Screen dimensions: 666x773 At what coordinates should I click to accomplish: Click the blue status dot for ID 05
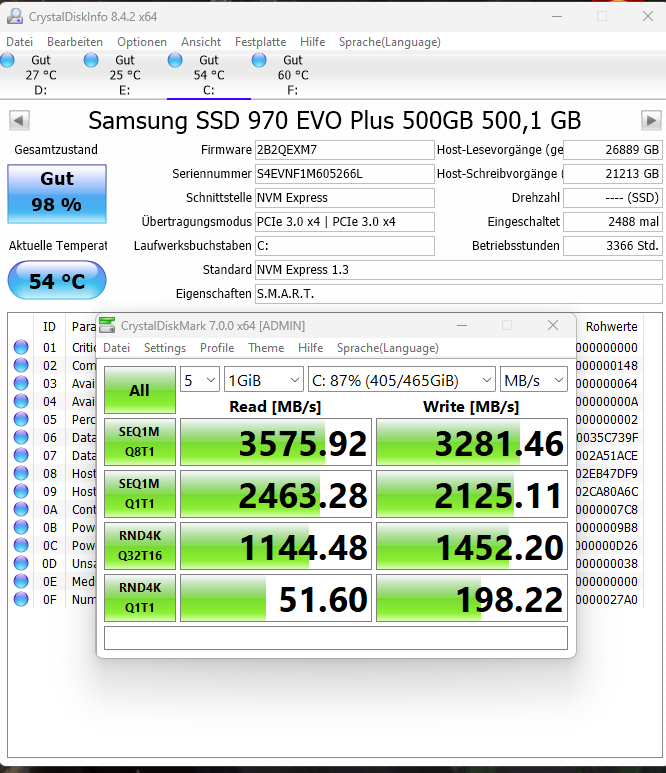coord(21,419)
